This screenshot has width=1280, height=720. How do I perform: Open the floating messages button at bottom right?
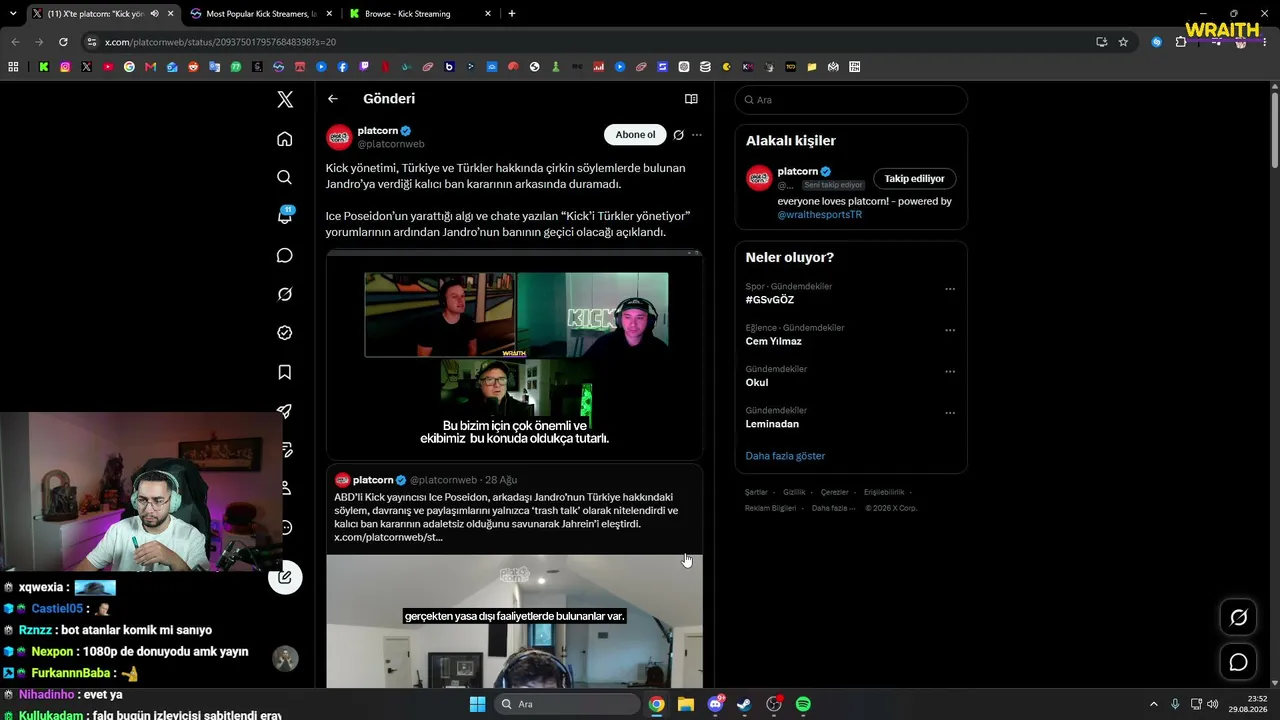click(1238, 662)
